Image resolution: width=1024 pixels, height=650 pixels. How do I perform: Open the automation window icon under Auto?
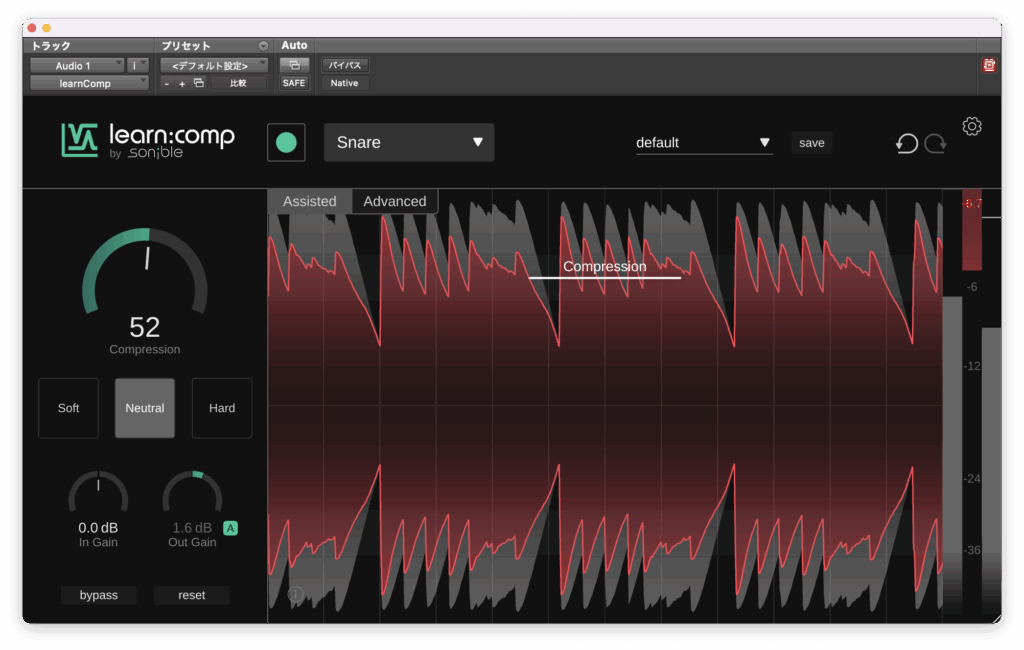[x=294, y=65]
